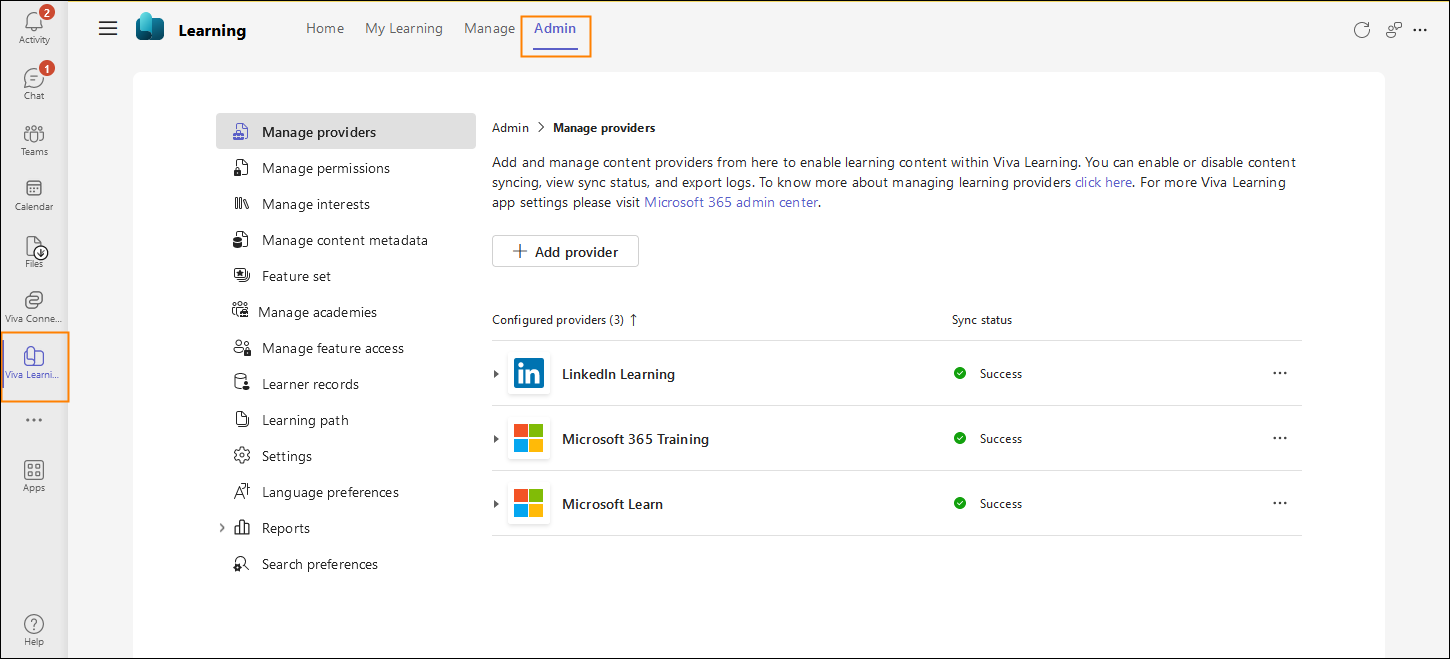Open more options for Microsoft Learn
1450x659 pixels.
(x=1280, y=503)
